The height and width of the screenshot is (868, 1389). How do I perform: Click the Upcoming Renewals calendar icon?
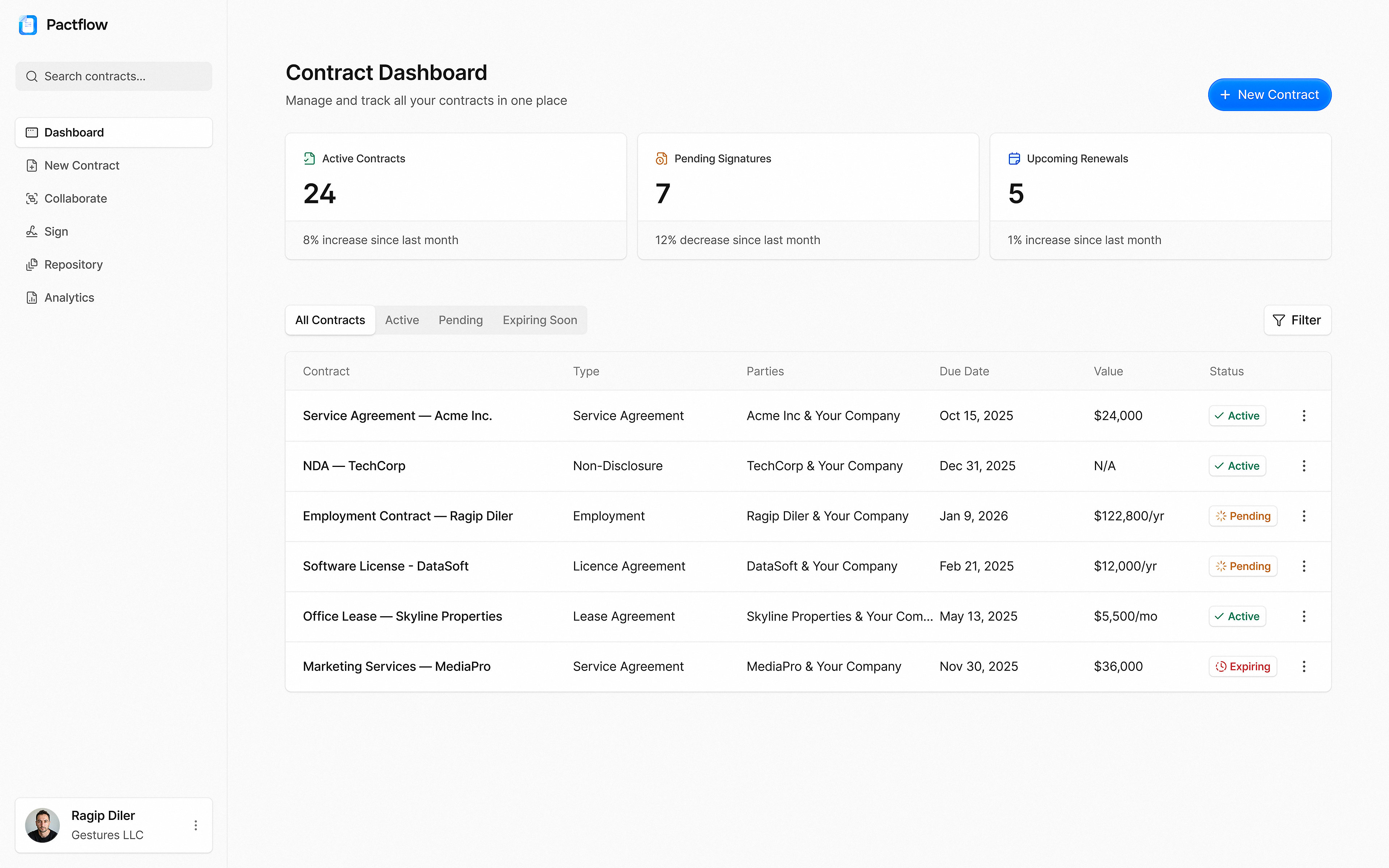pos(1014,158)
